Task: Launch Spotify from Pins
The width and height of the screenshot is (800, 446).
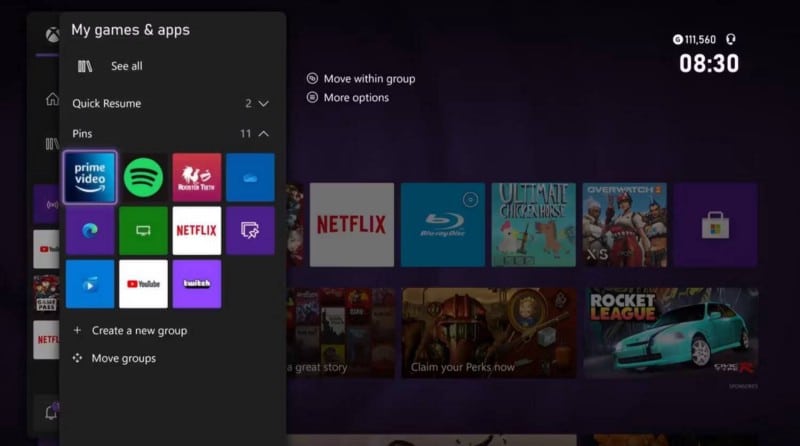Action: point(143,177)
